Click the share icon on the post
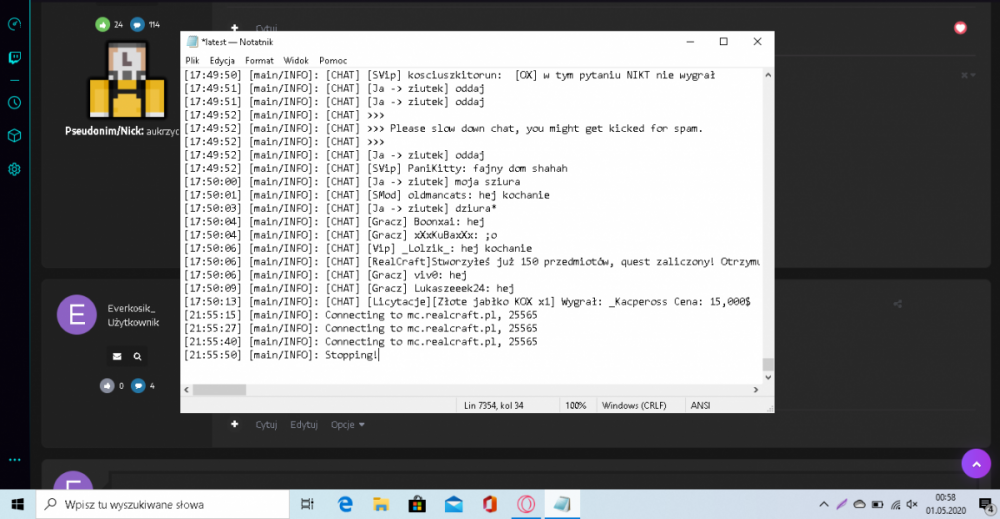 click(897, 304)
